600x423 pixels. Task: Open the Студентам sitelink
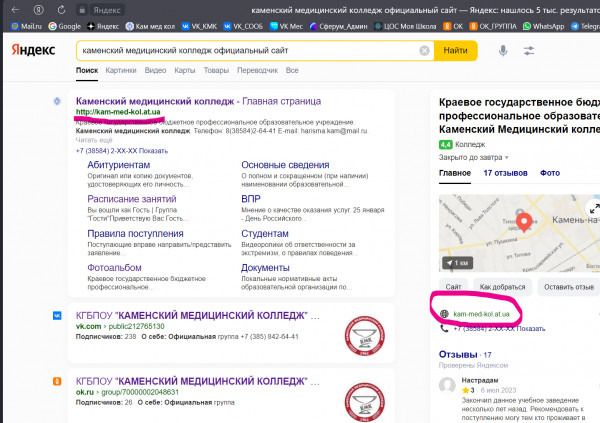(265, 234)
